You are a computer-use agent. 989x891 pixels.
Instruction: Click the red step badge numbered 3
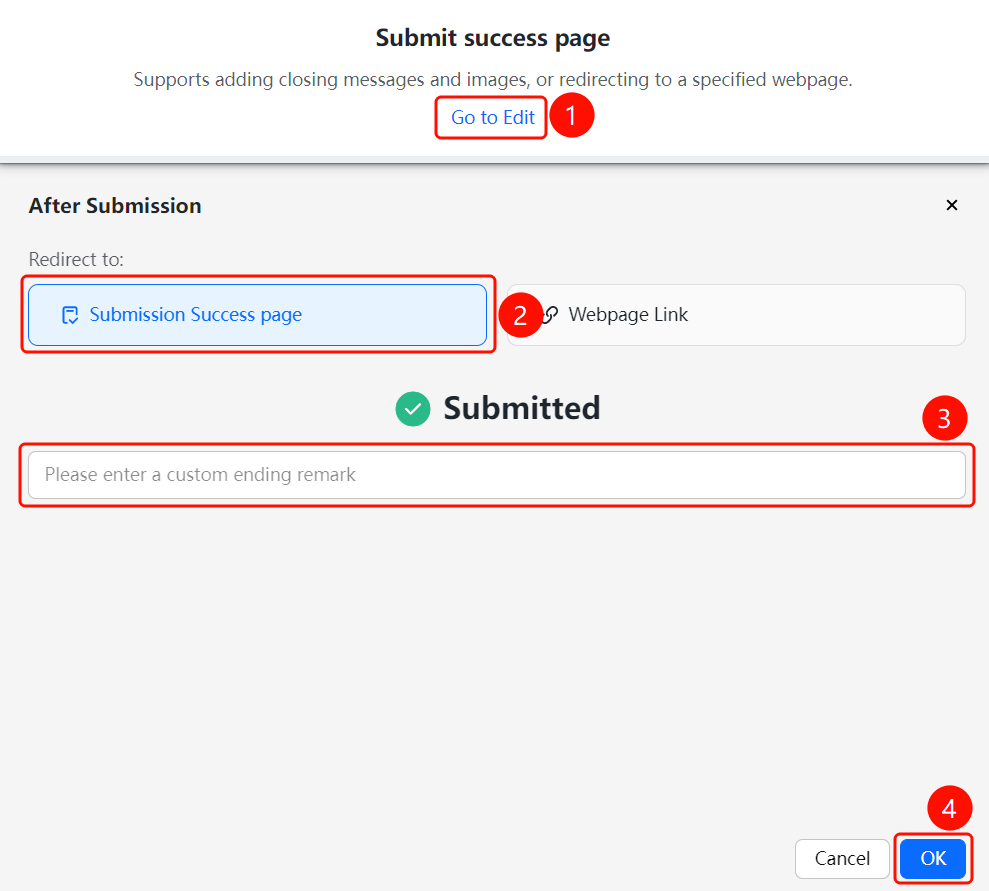(944, 419)
